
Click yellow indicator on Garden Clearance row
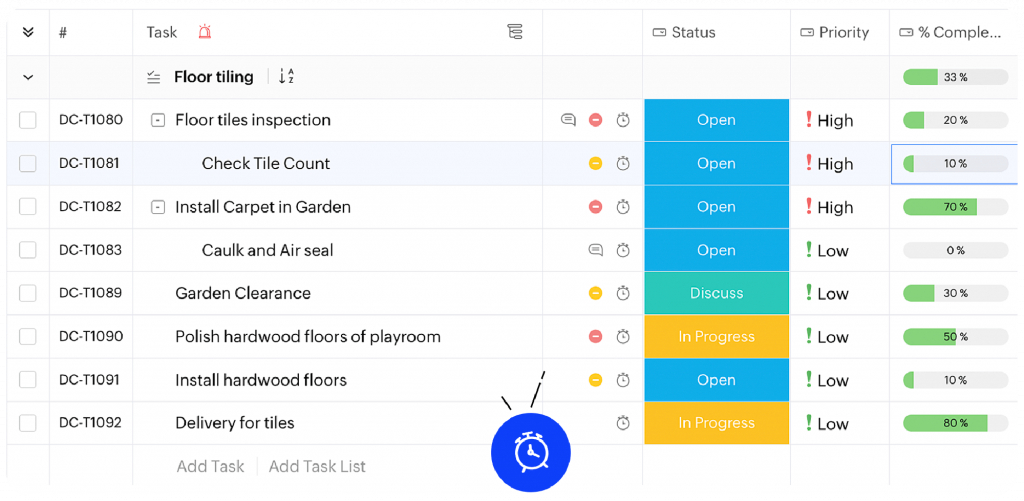[595, 293]
